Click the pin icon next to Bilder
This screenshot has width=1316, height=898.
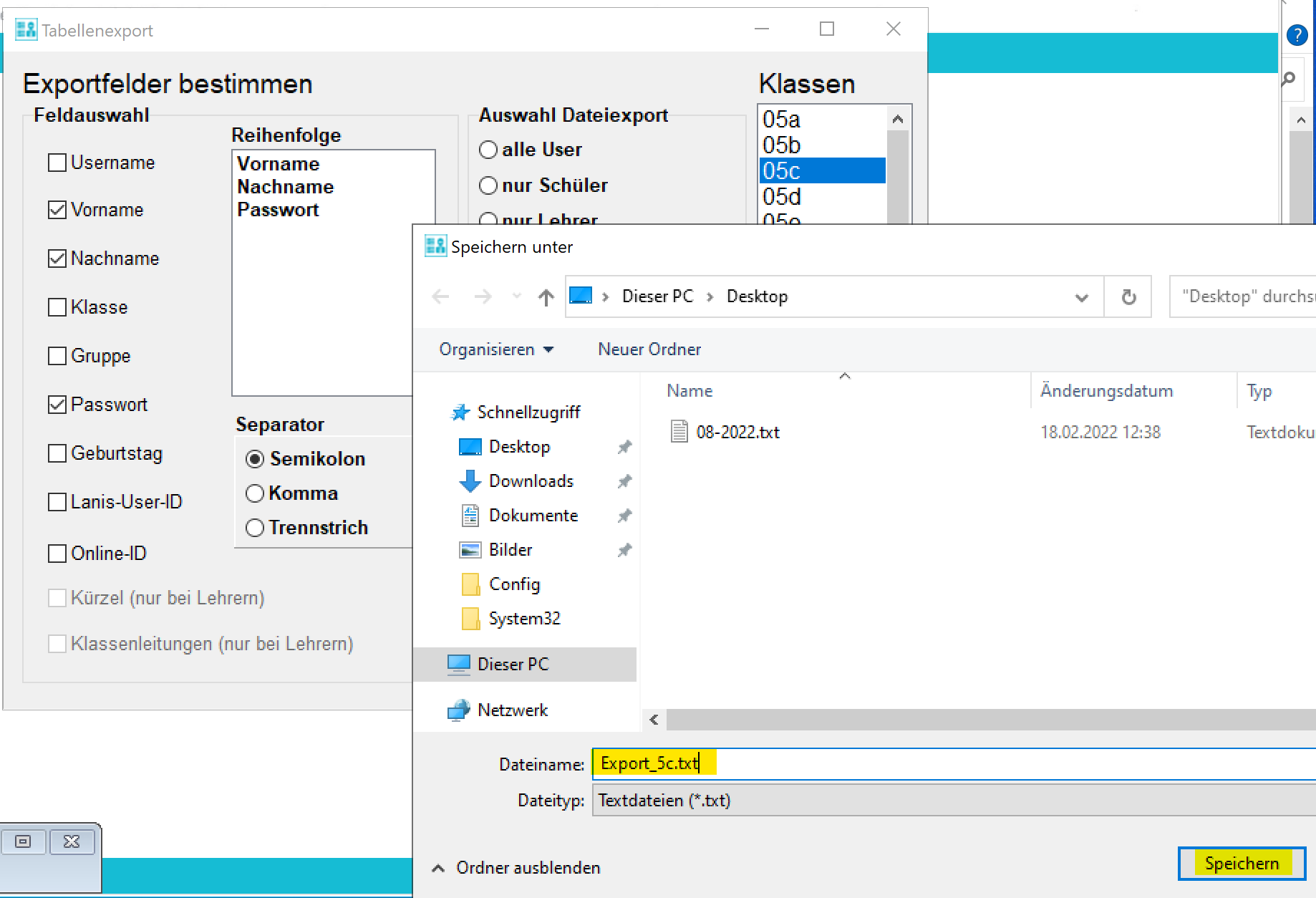click(x=624, y=550)
